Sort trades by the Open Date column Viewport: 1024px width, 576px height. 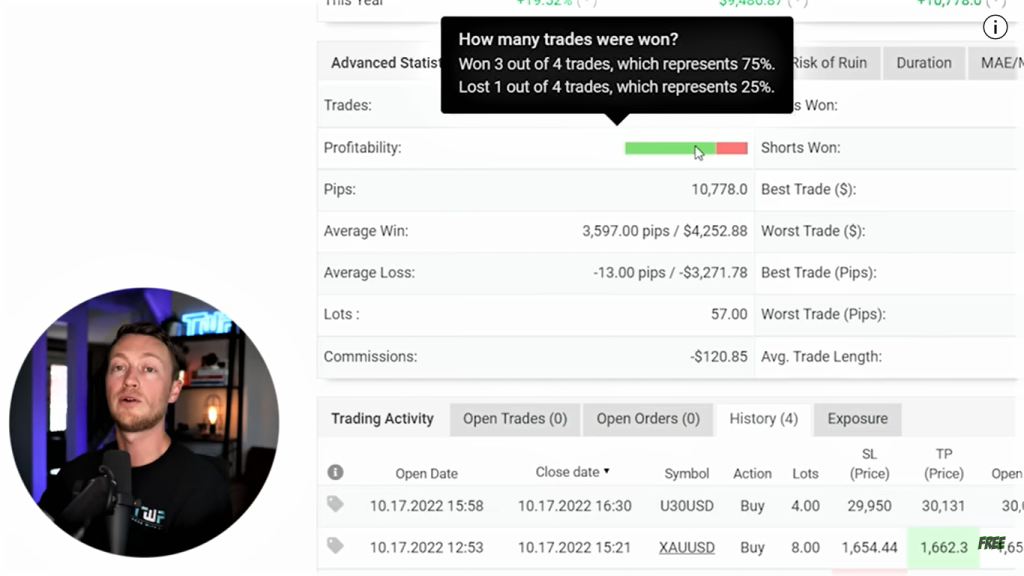tap(426, 474)
